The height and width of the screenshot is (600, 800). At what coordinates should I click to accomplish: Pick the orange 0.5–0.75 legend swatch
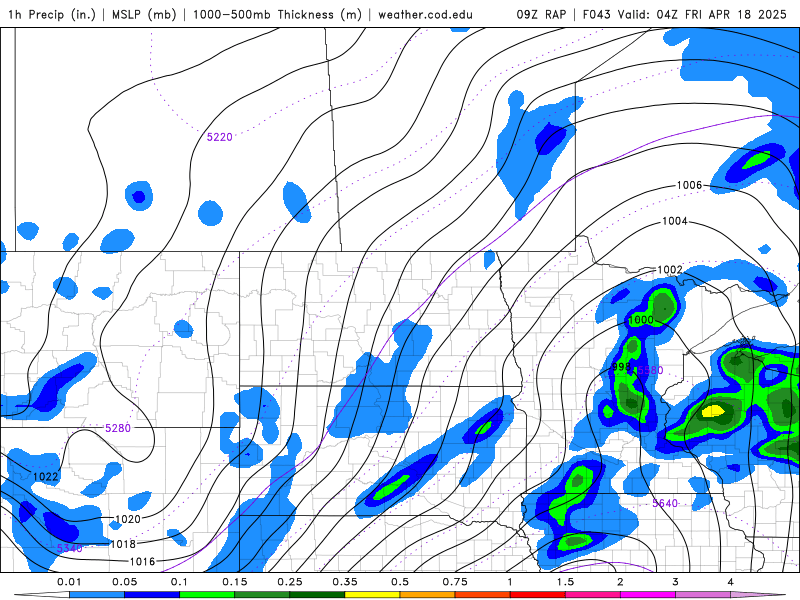(428, 595)
